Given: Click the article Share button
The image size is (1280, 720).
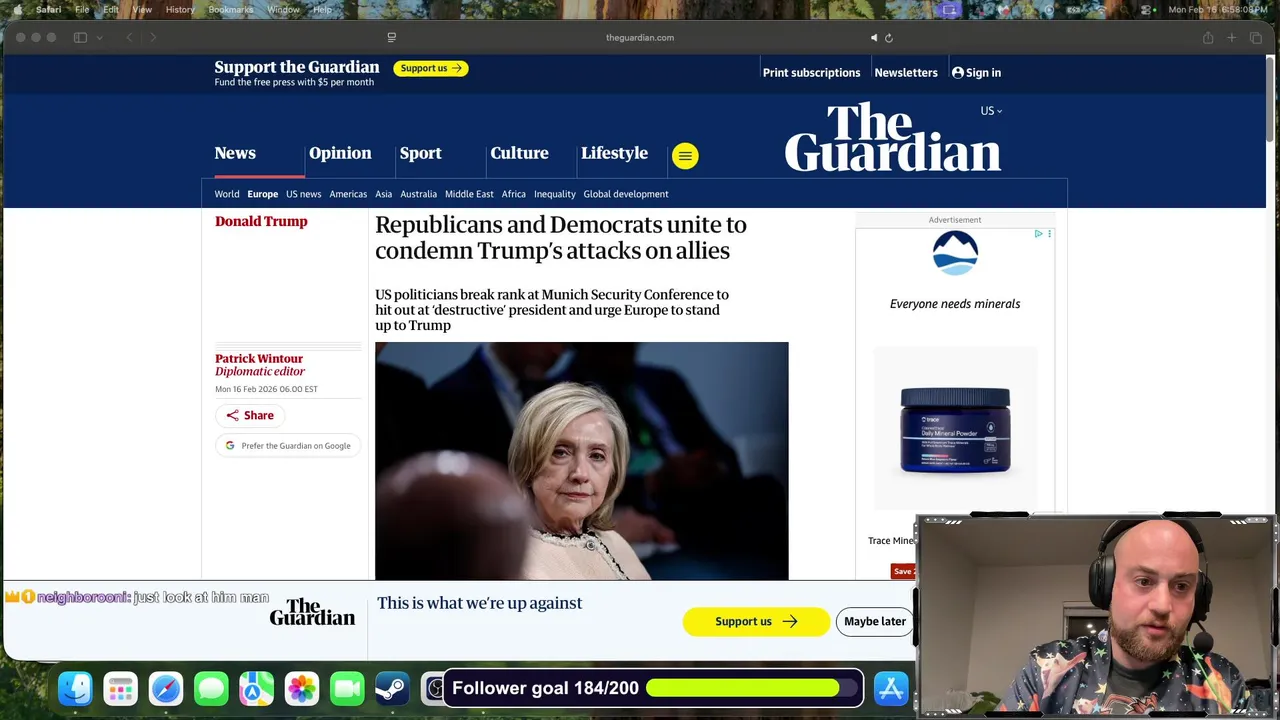Looking at the screenshot, I should pos(250,415).
